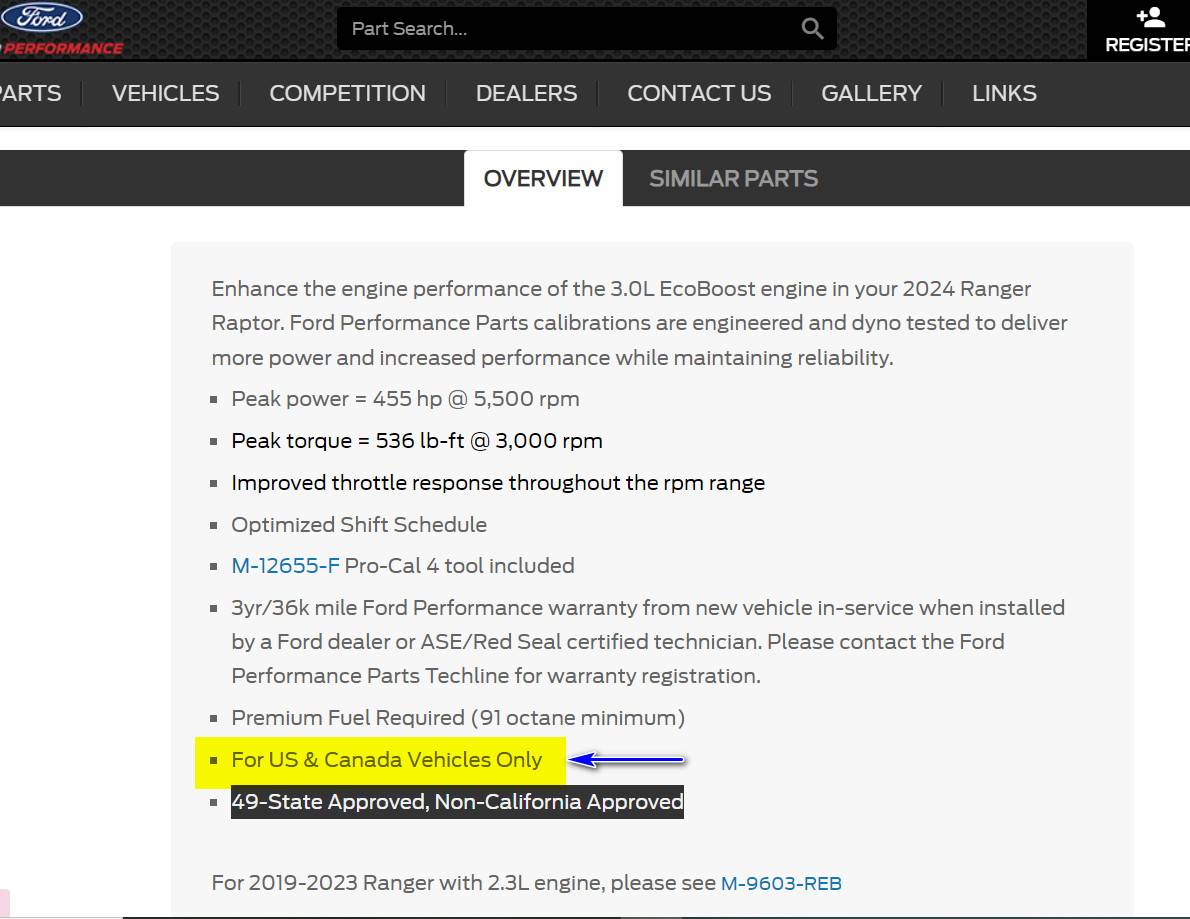This screenshot has width=1190, height=919.
Task: Click 'Optimized Shift Schedule' bullet text
Action: [x=359, y=524]
